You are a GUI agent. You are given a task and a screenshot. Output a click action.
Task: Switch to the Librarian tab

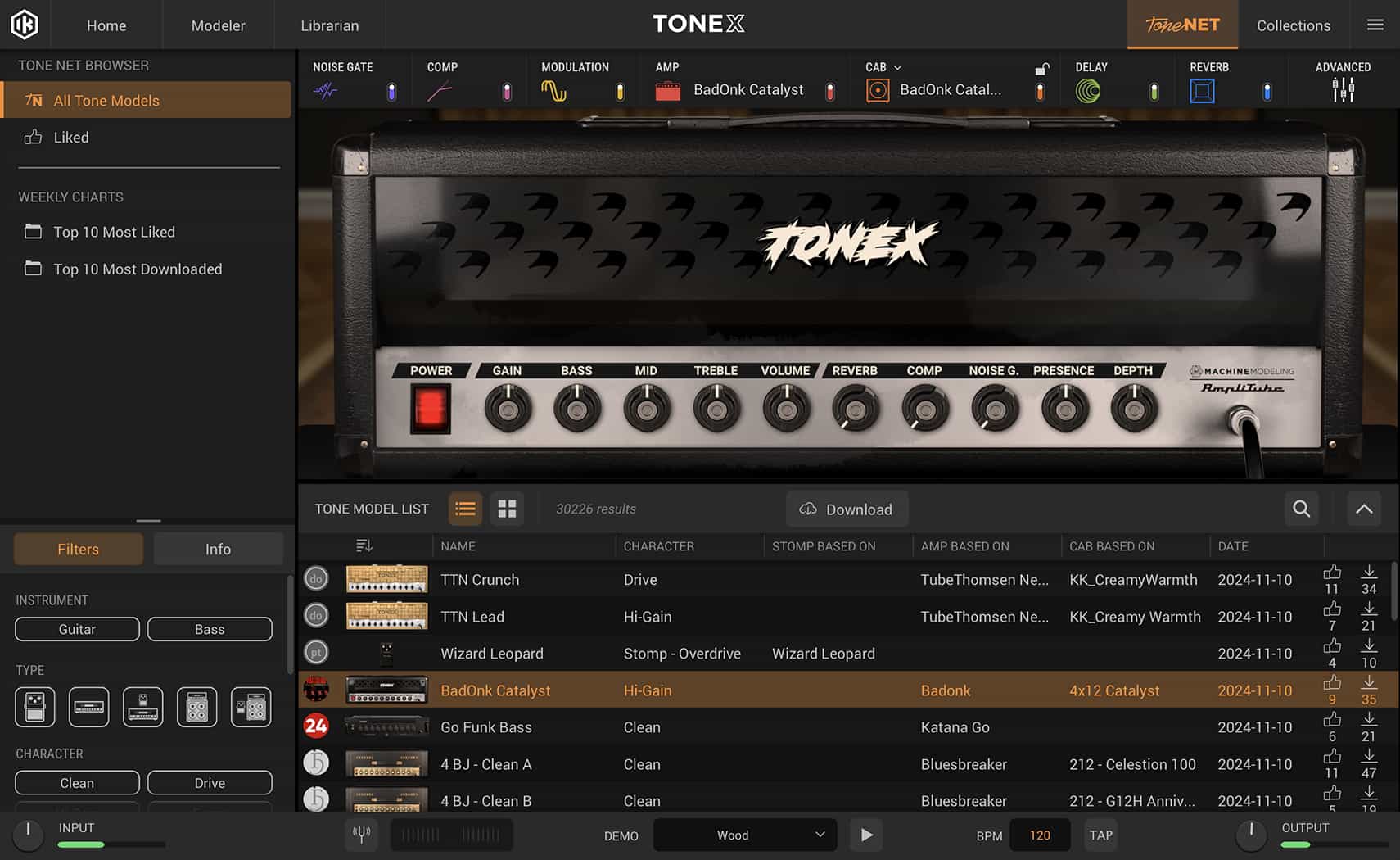pos(329,25)
